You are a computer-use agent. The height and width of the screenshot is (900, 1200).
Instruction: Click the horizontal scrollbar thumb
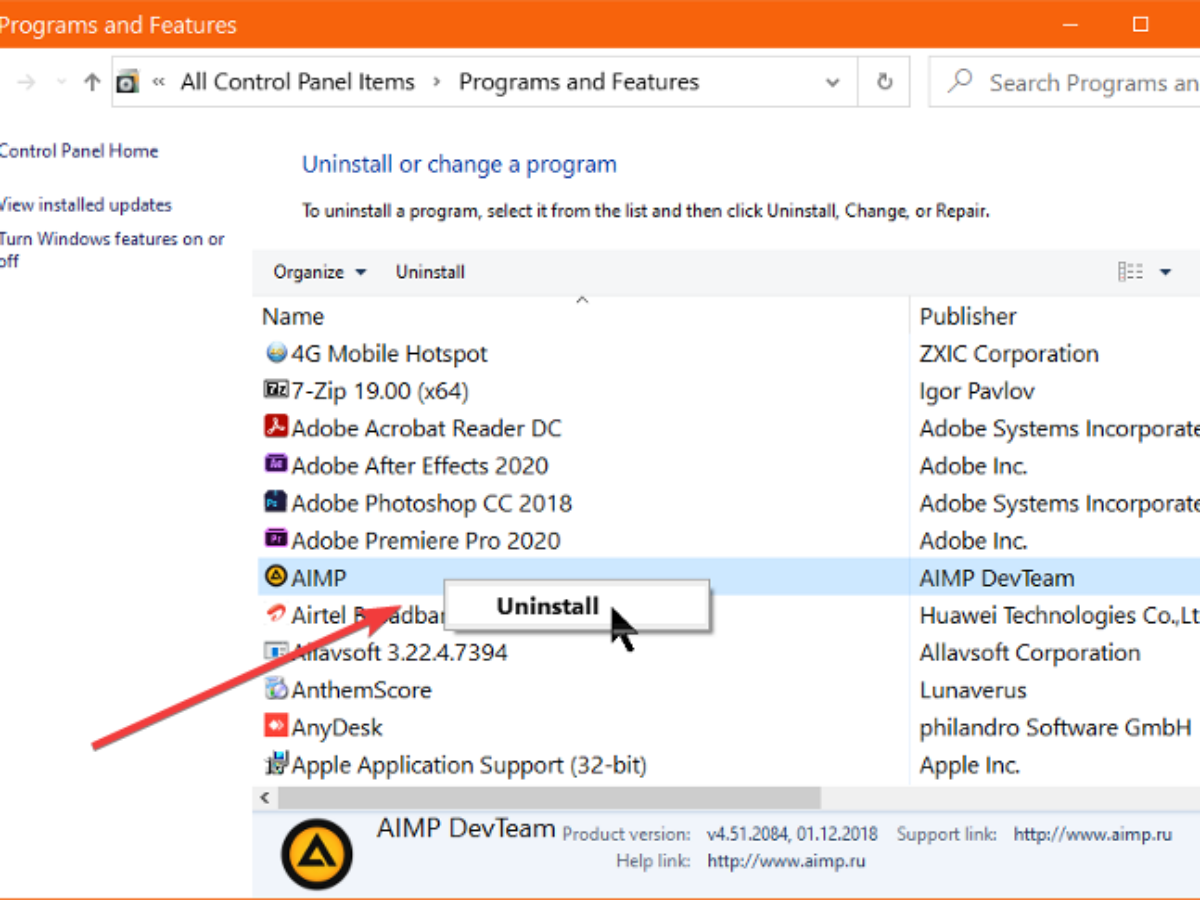click(x=548, y=798)
